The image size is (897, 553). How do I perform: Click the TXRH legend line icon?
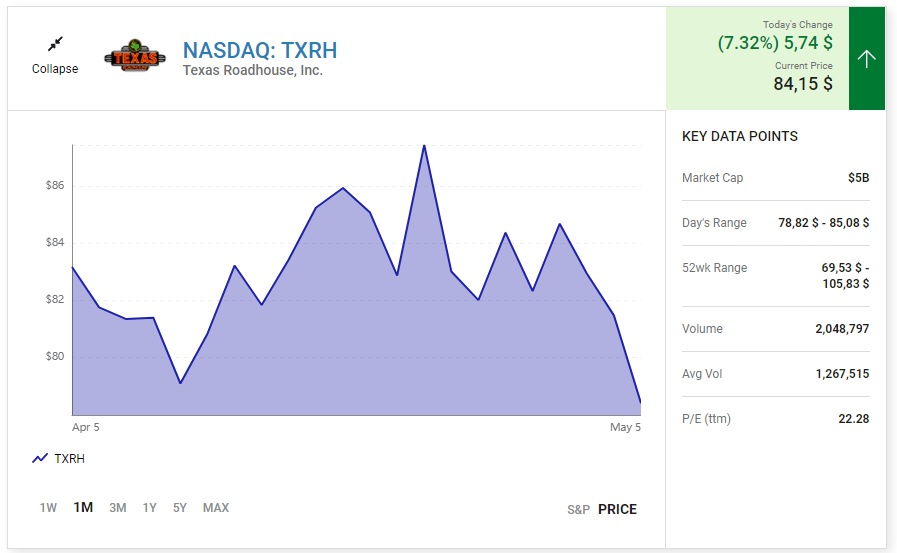[39, 459]
